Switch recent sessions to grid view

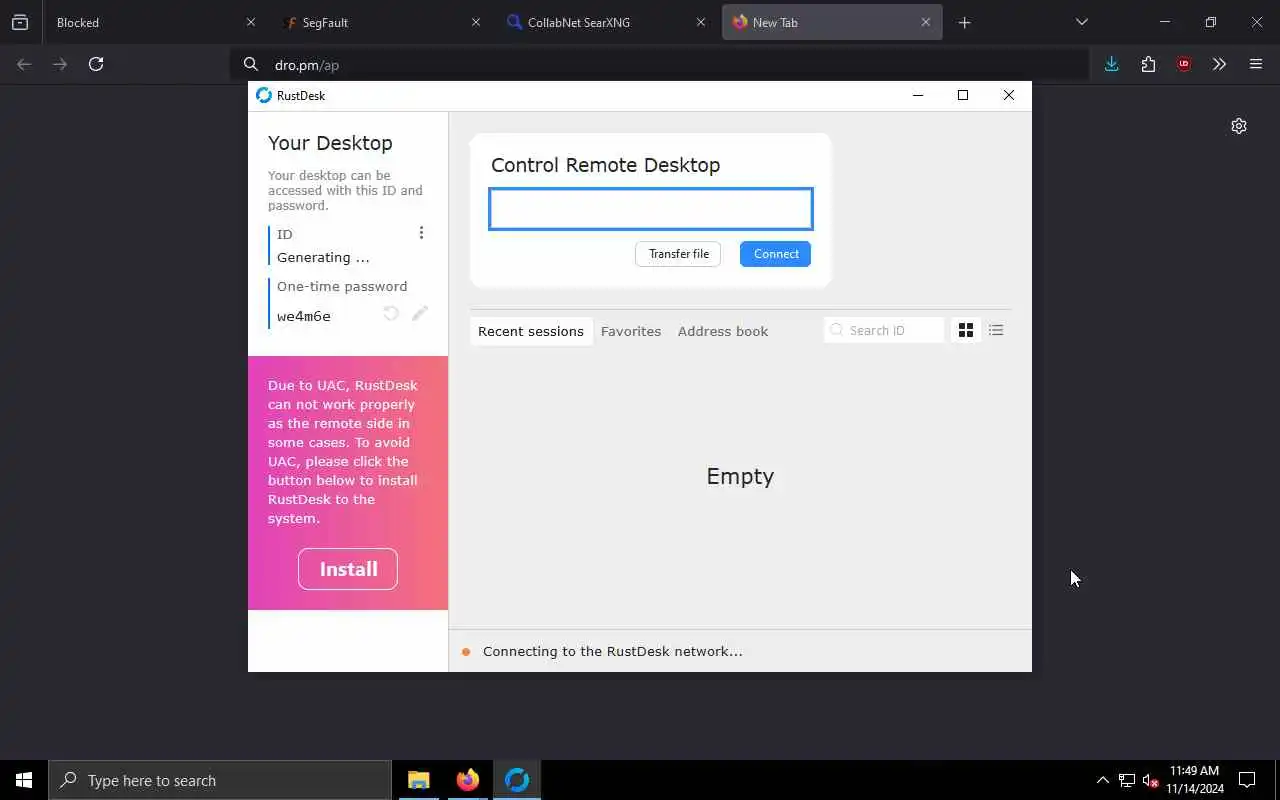coord(966,330)
